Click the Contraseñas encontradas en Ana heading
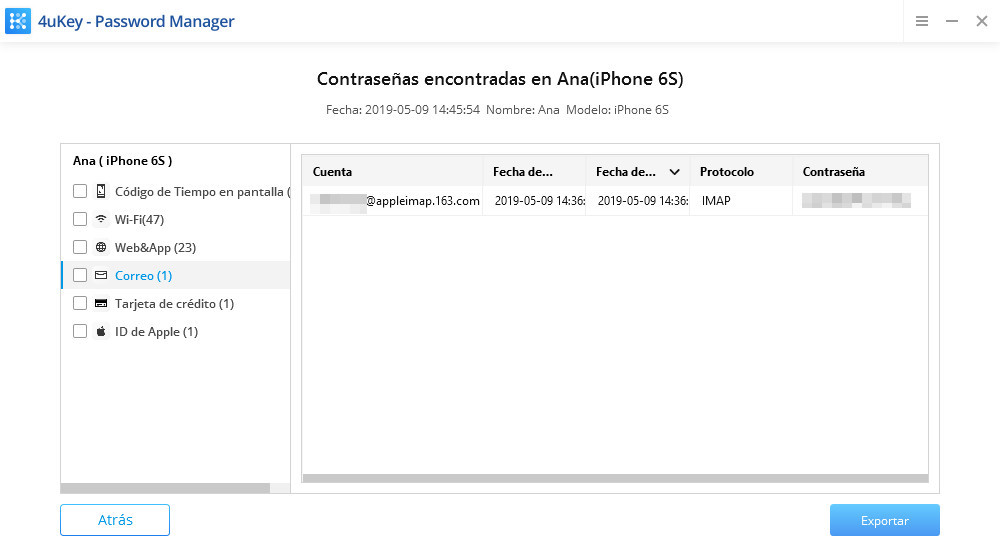 500,79
